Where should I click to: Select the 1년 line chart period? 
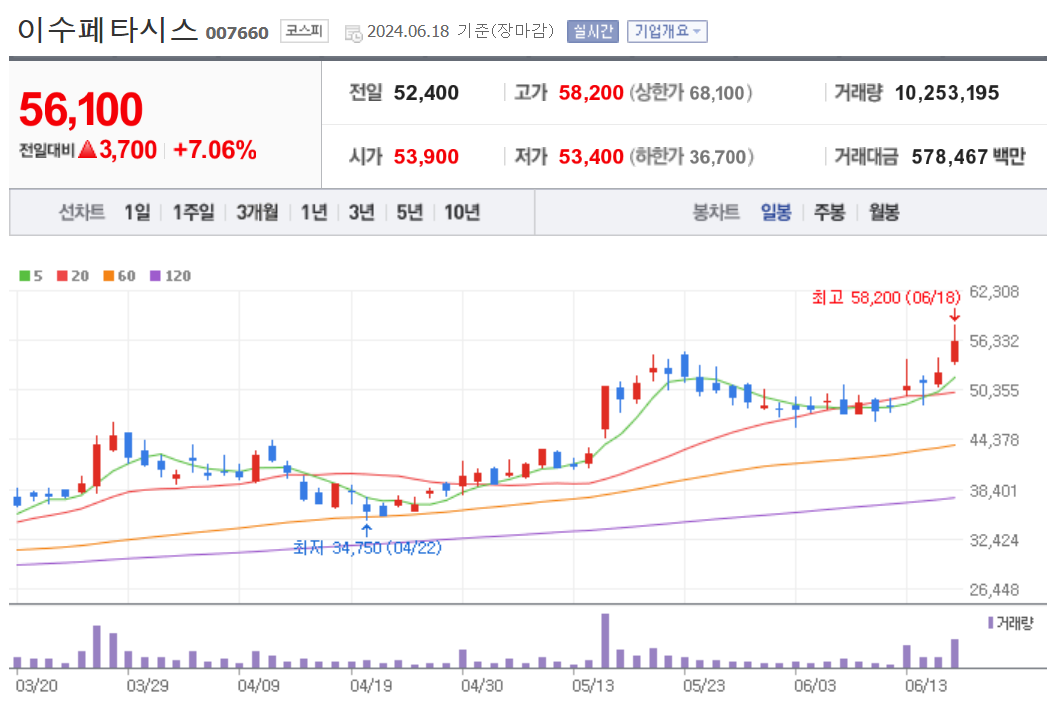click(x=314, y=212)
